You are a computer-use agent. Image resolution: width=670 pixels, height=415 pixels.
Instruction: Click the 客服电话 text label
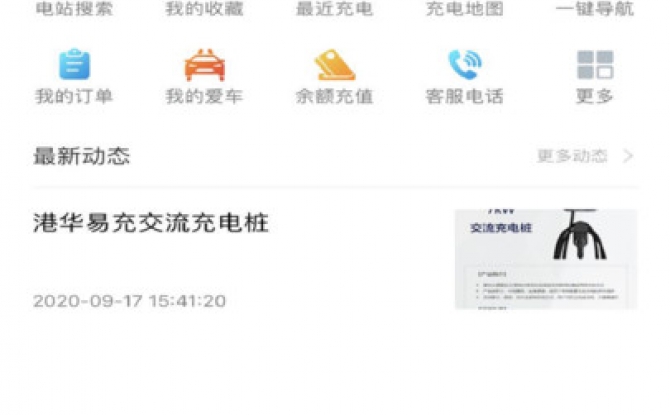coord(465,96)
